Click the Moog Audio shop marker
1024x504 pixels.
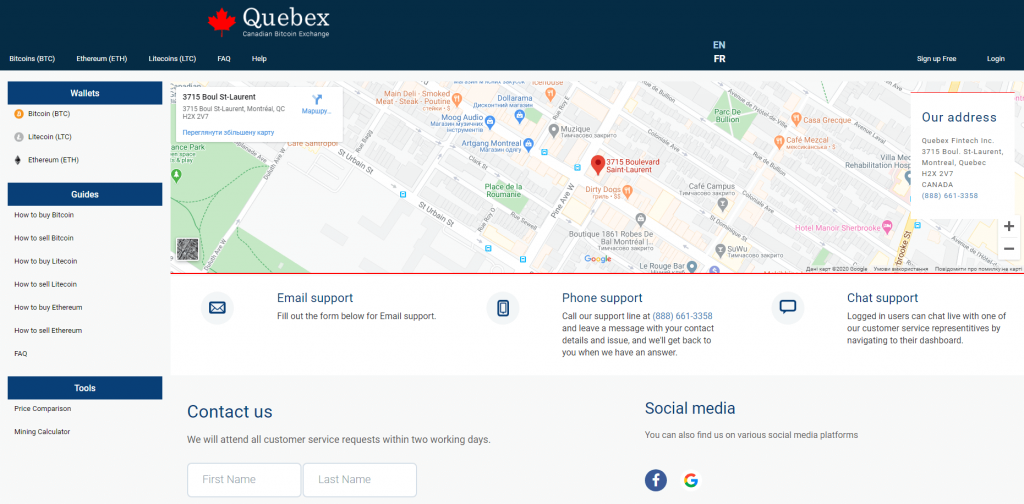[490, 121]
